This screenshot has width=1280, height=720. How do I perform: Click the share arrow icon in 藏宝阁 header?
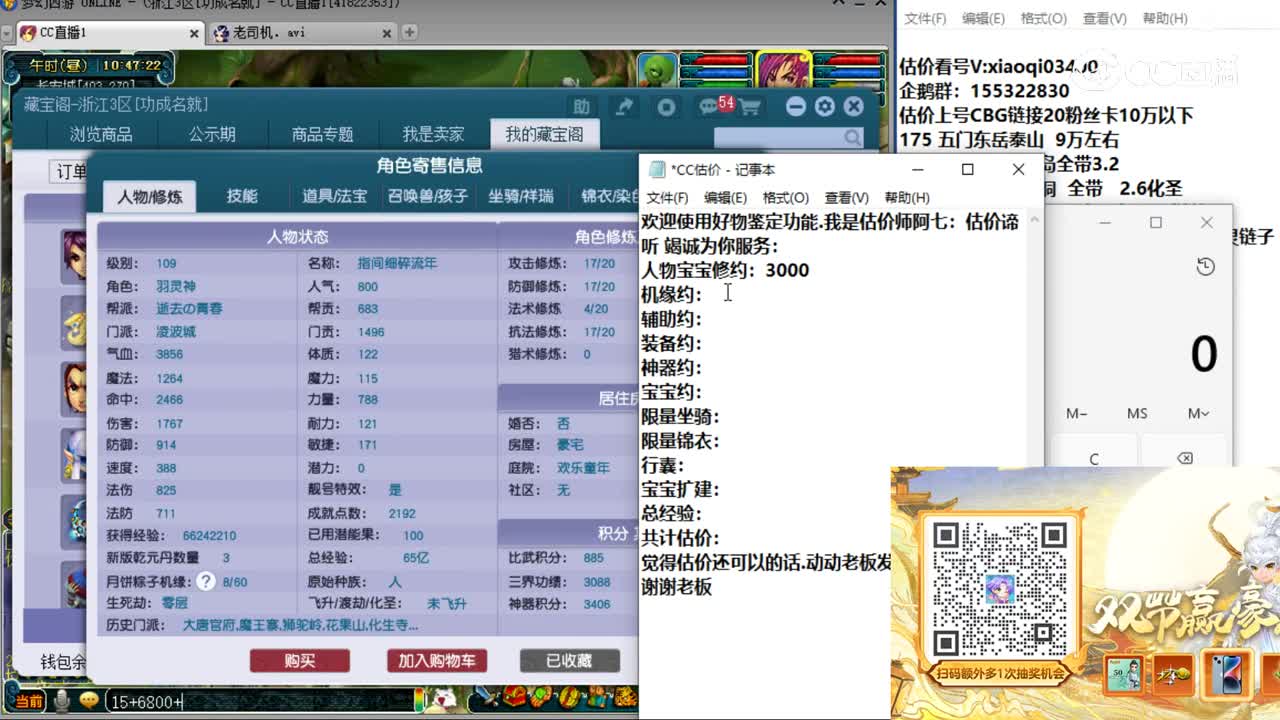tap(625, 106)
